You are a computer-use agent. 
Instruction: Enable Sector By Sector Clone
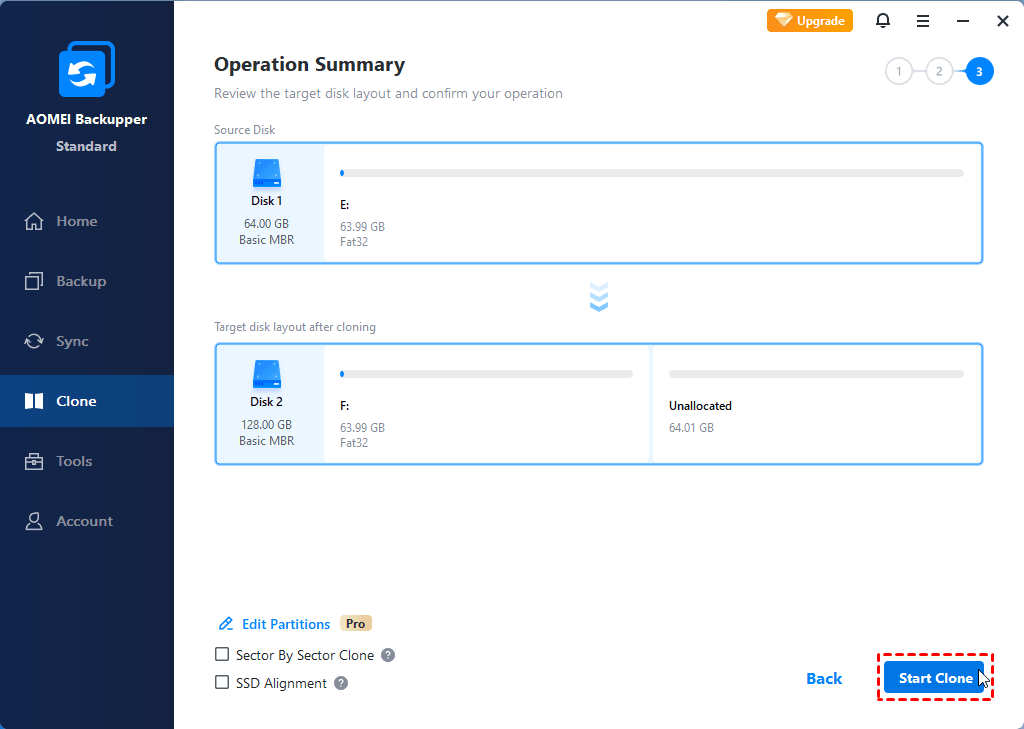tap(221, 655)
